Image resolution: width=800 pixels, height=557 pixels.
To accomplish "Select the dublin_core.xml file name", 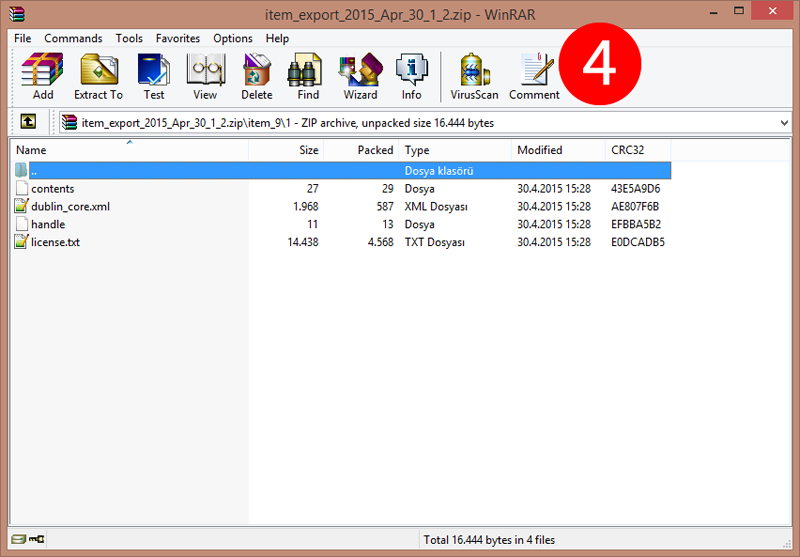I will (x=70, y=207).
